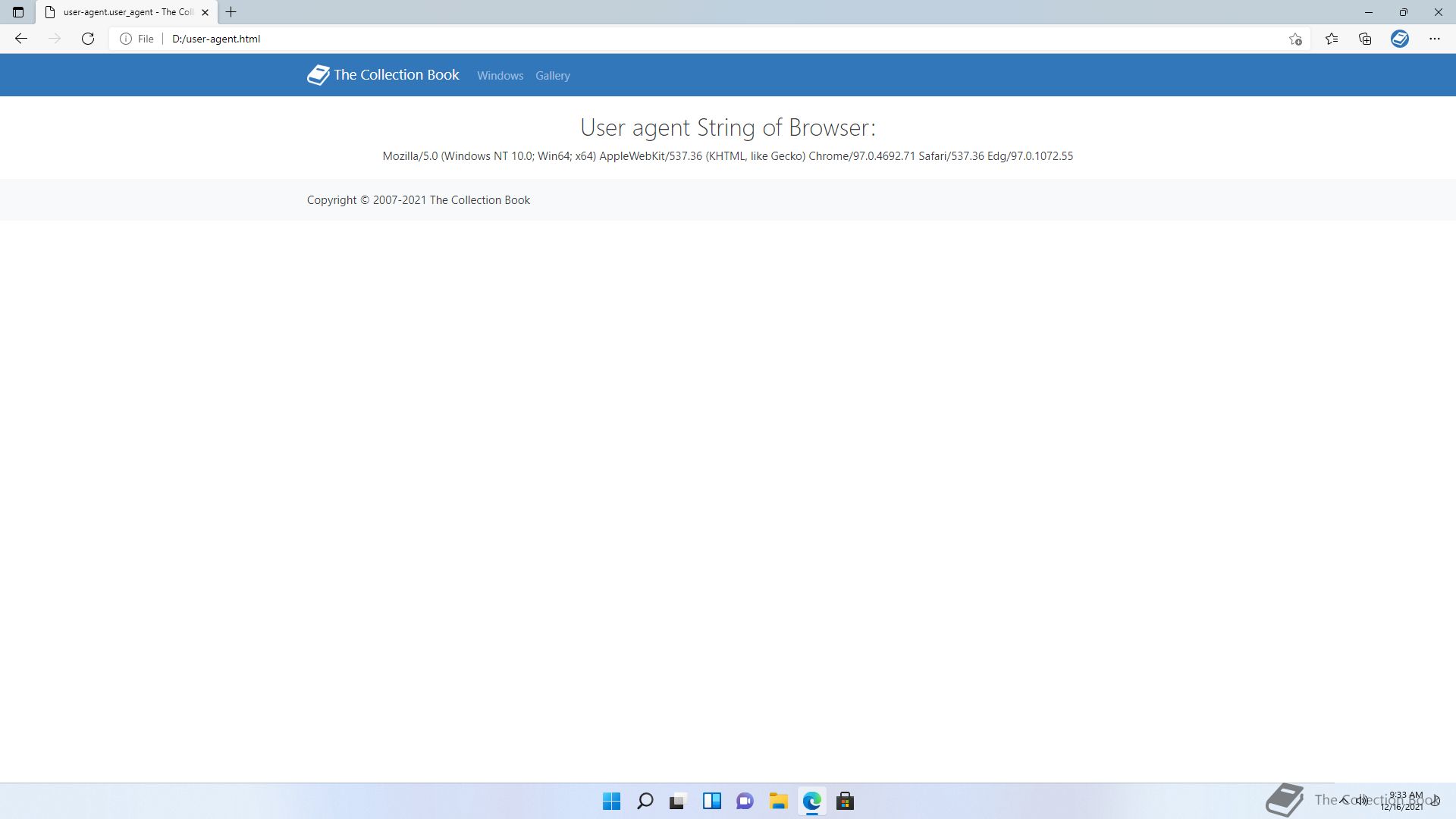Open a new browser tab
This screenshot has width=1456, height=819.
(x=231, y=12)
